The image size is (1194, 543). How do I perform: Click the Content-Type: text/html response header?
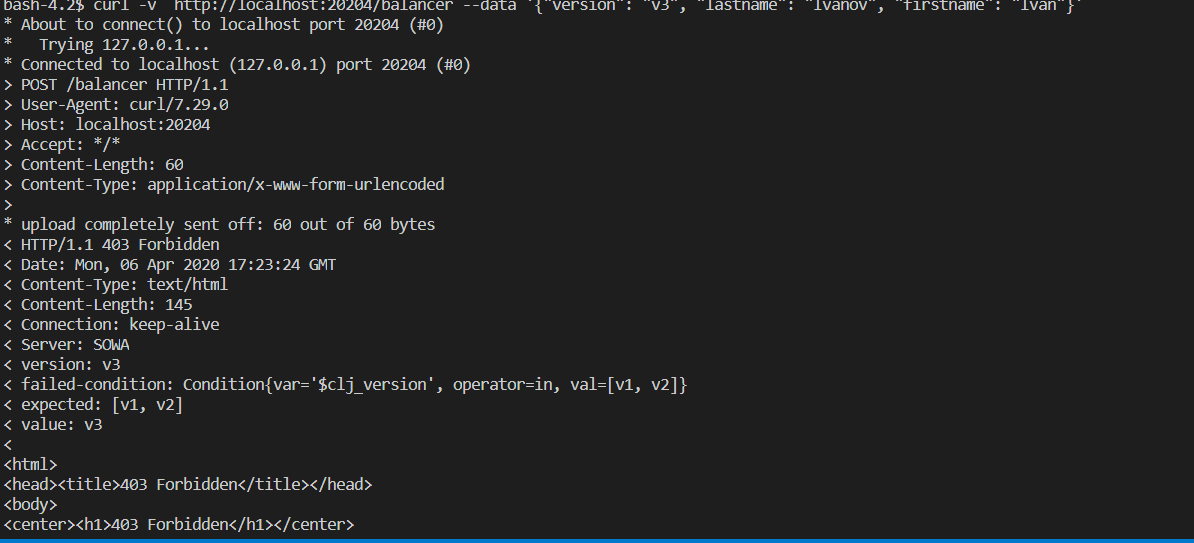[116, 285]
